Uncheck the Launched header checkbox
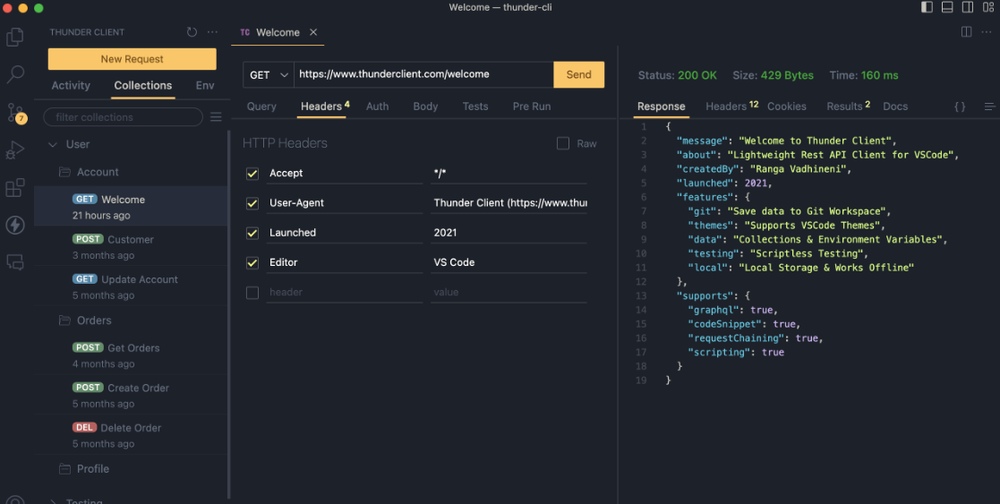 253,233
